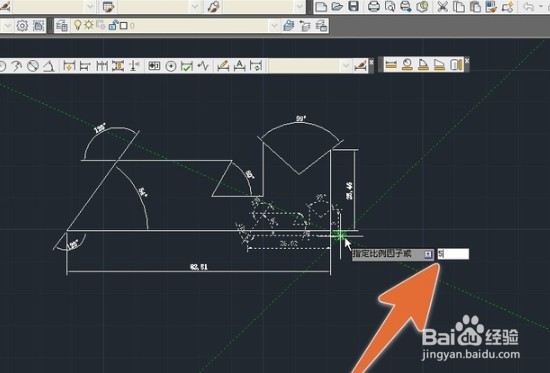Select the Inspection dimension tool
Image resolution: width=550 pixels, height=373 pixels.
pos(187,66)
